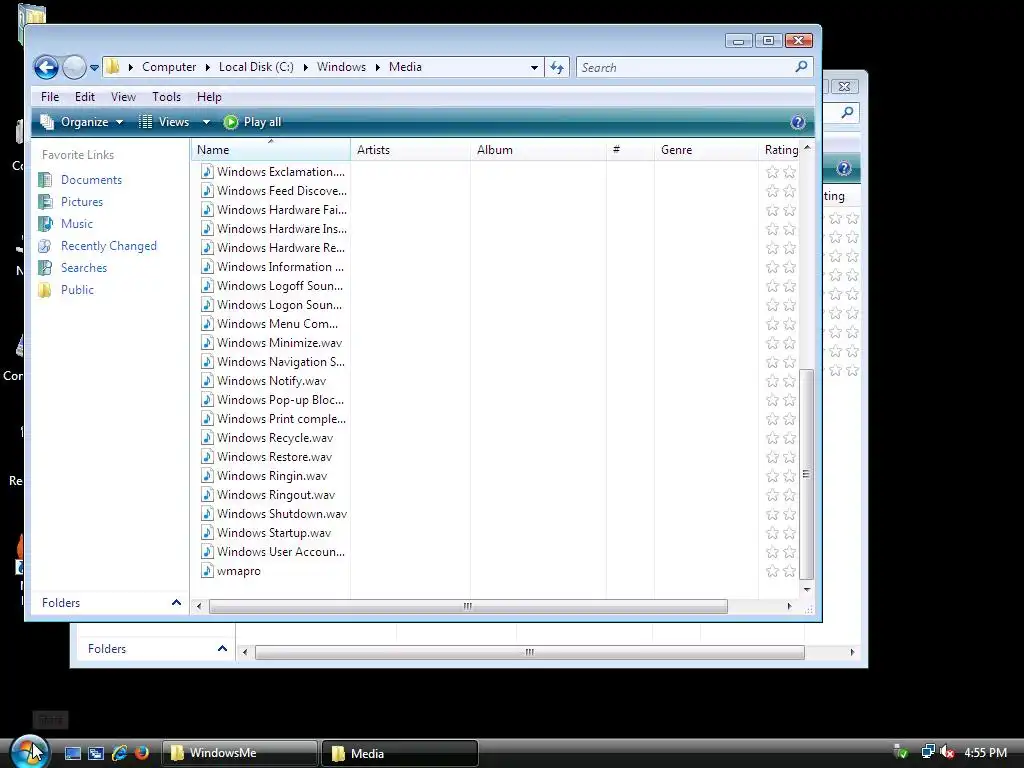Select Windows Notify.wav file
This screenshot has width=1024, height=768.
(271, 381)
